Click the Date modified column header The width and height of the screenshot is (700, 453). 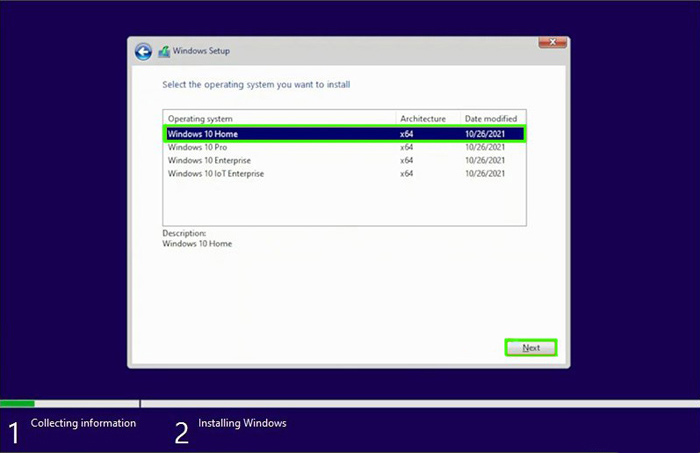[x=493, y=119]
